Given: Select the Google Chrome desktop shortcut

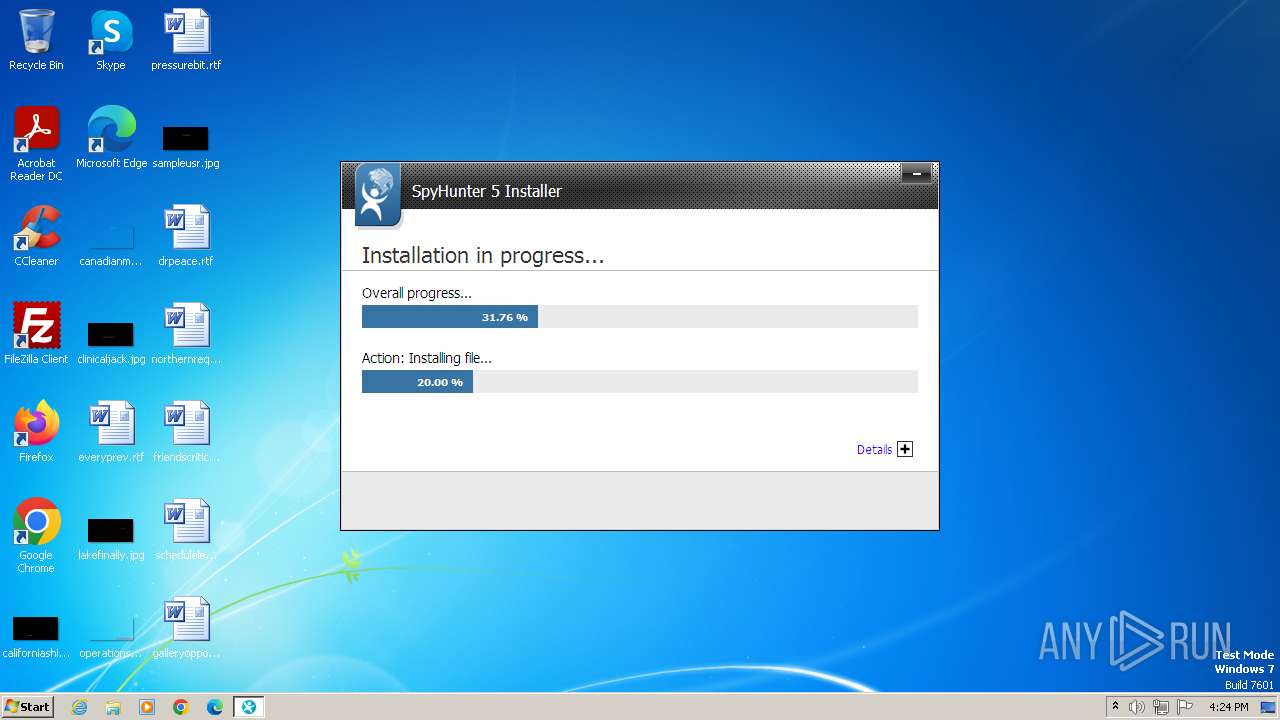Looking at the screenshot, I should point(36,536).
